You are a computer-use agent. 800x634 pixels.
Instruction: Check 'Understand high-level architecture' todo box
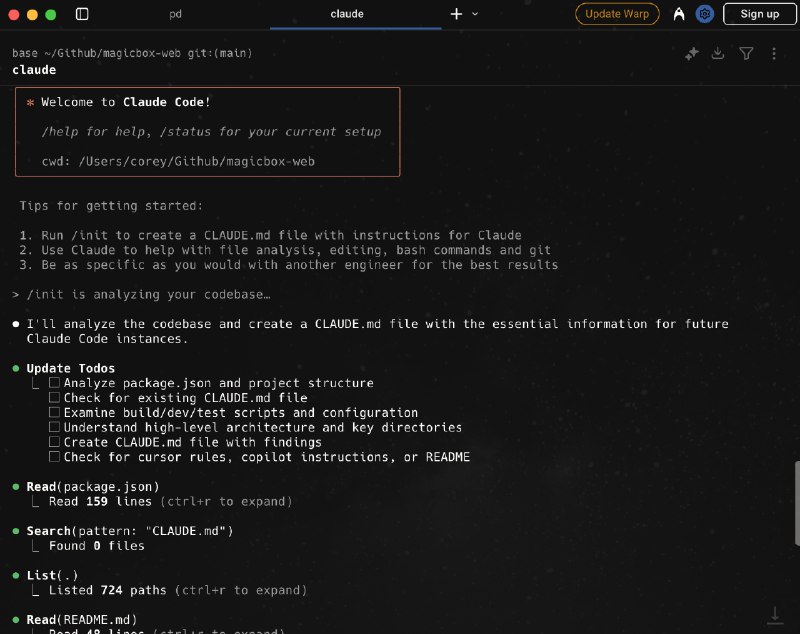(x=55, y=427)
